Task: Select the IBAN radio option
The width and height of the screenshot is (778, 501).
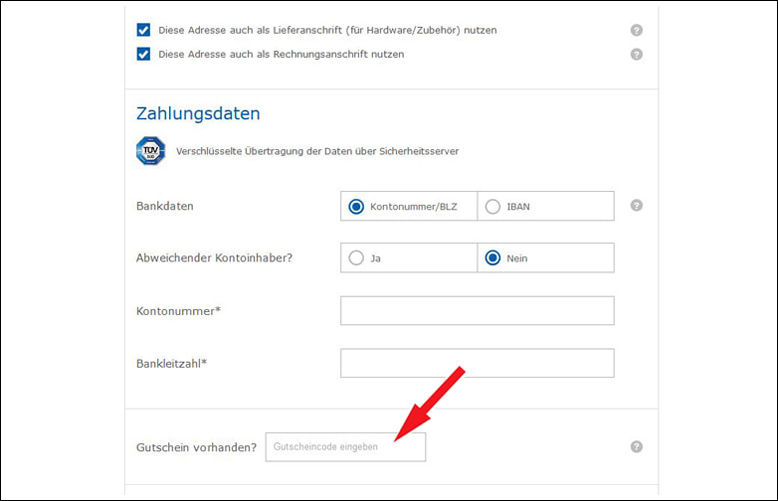Action: [493, 206]
